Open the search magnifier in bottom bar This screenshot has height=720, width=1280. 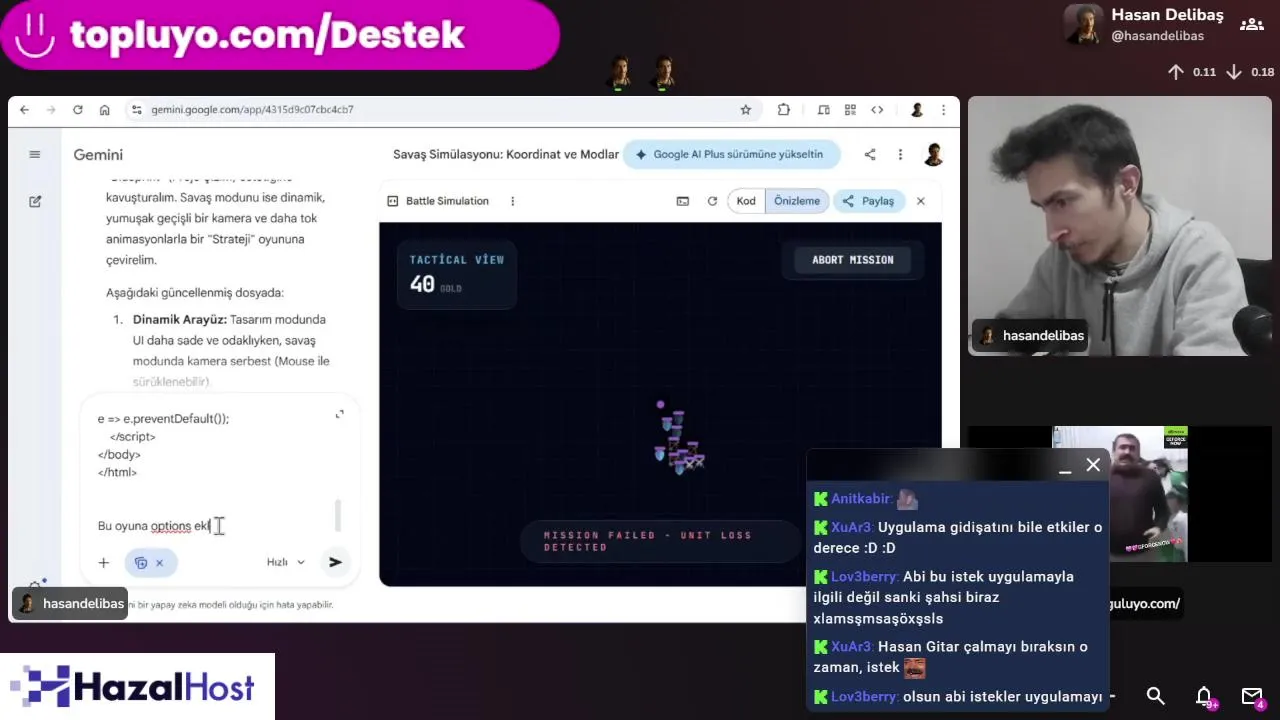click(1156, 696)
